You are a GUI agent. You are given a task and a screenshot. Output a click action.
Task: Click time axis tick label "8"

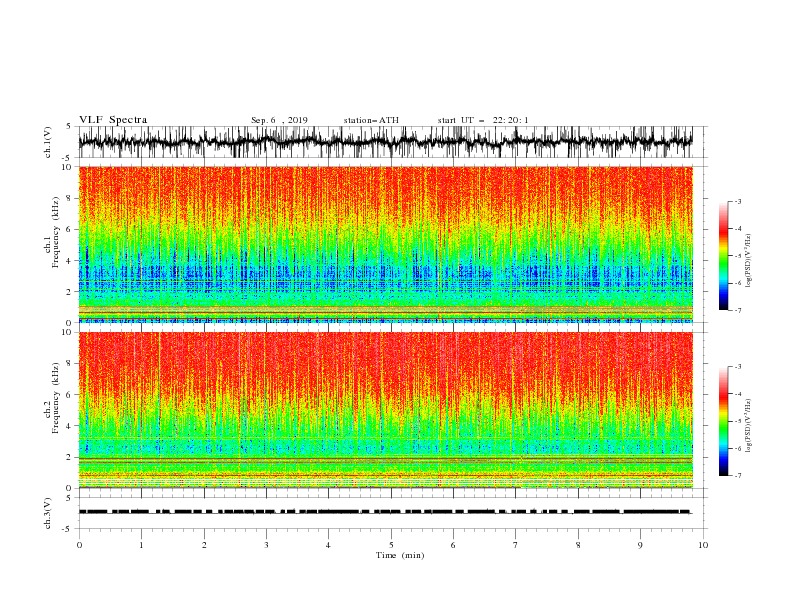tap(578, 545)
